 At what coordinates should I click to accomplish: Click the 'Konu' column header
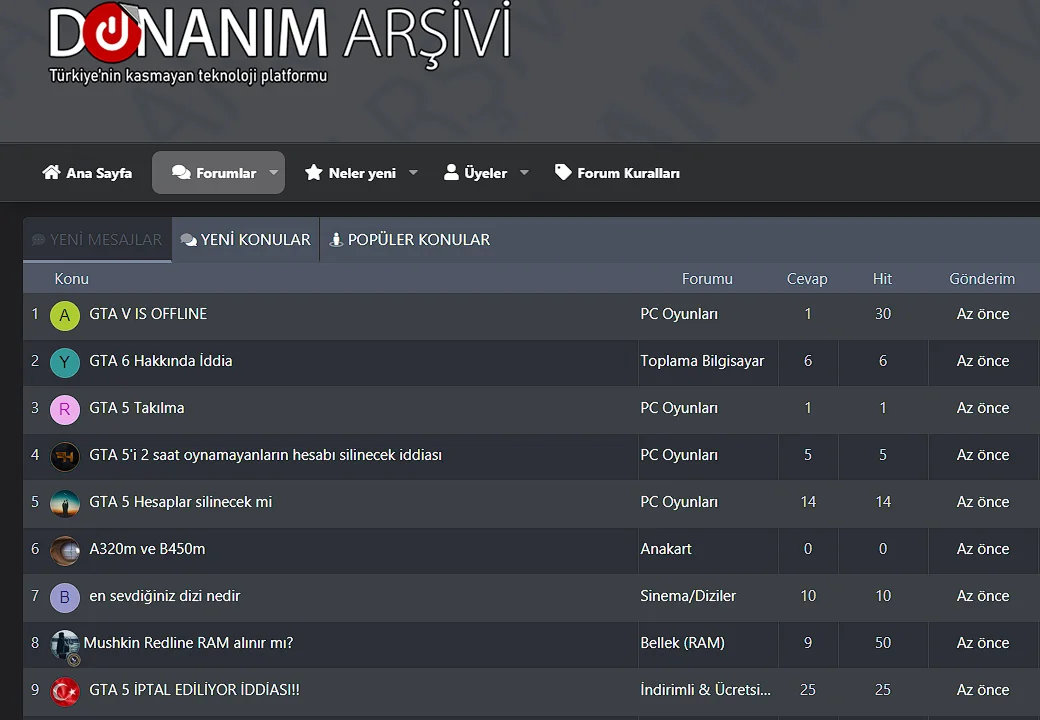[72, 278]
